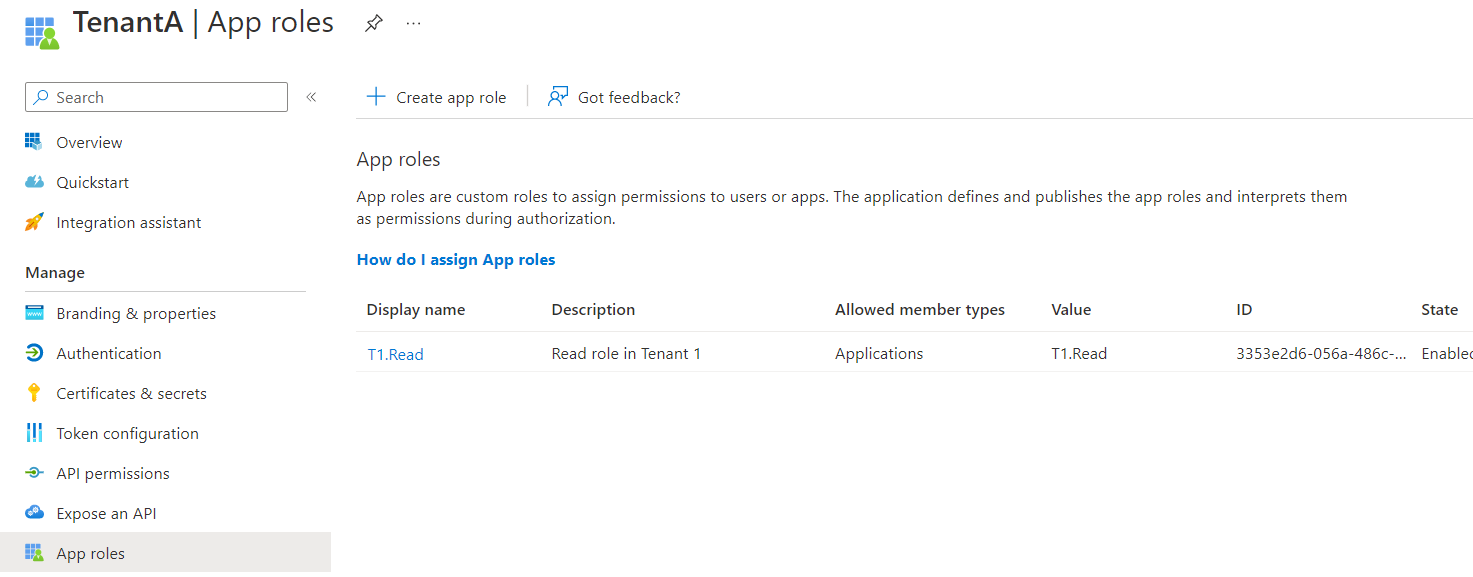Image resolution: width=1473 pixels, height=577 pixels.
Task: Click the Got feedback? label
Action: click(629, 97)
